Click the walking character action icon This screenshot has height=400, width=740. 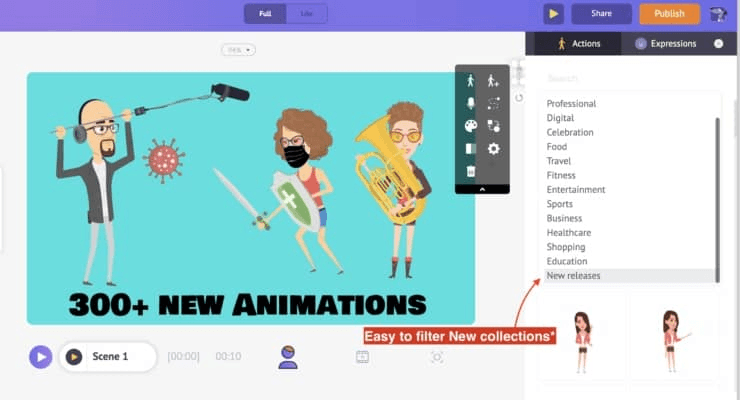pos(471,81)
